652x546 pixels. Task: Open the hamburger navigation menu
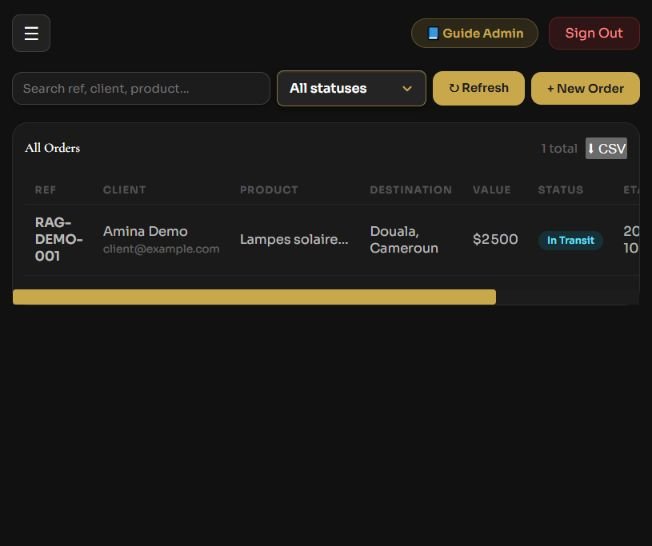[x=31, y=33]
